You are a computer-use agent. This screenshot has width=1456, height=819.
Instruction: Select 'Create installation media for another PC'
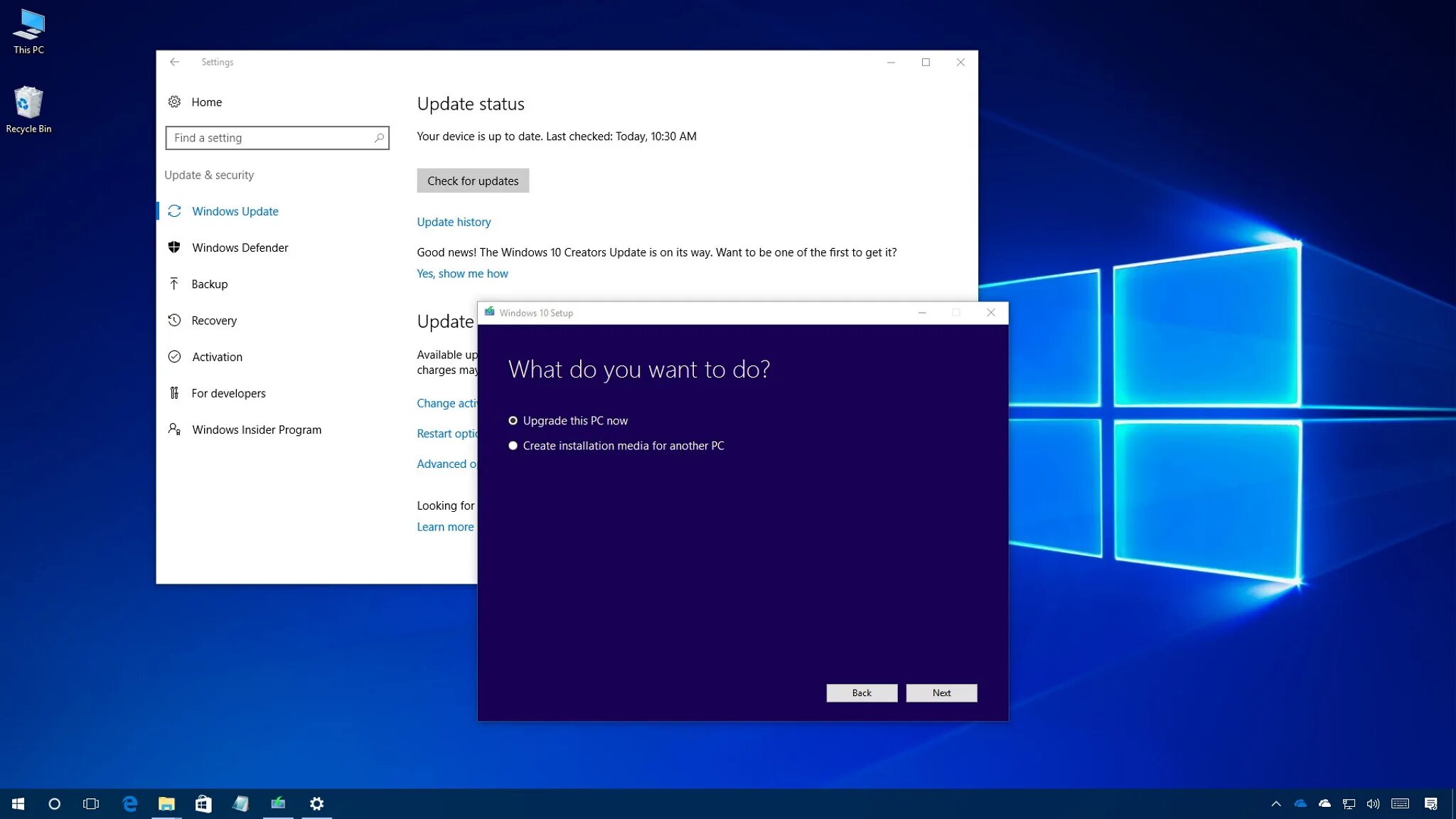(514, 445)
